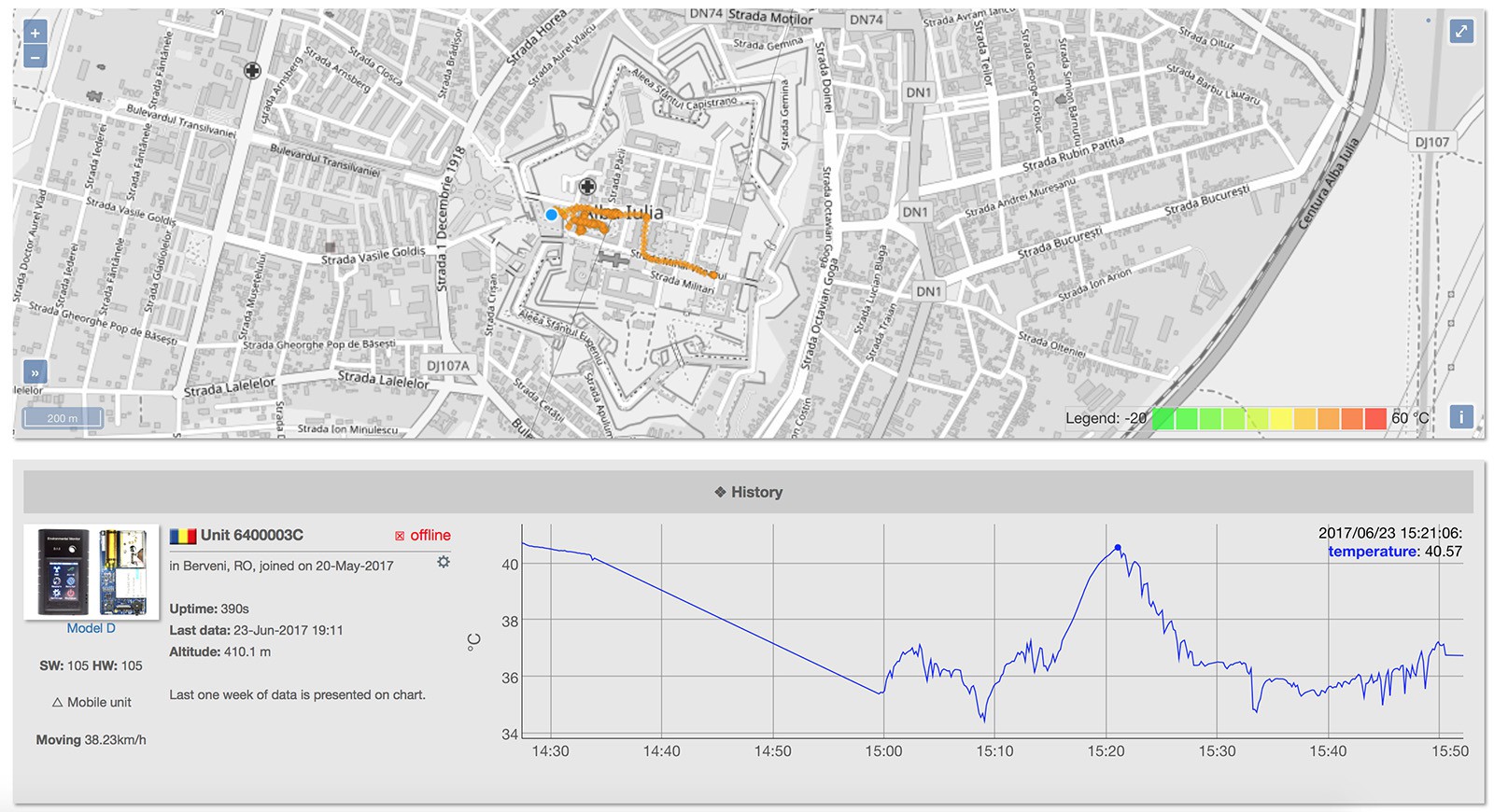Click the History panel header
Image resolution: width=1494 pixels, height=812 pixels.
click(748, 492)
